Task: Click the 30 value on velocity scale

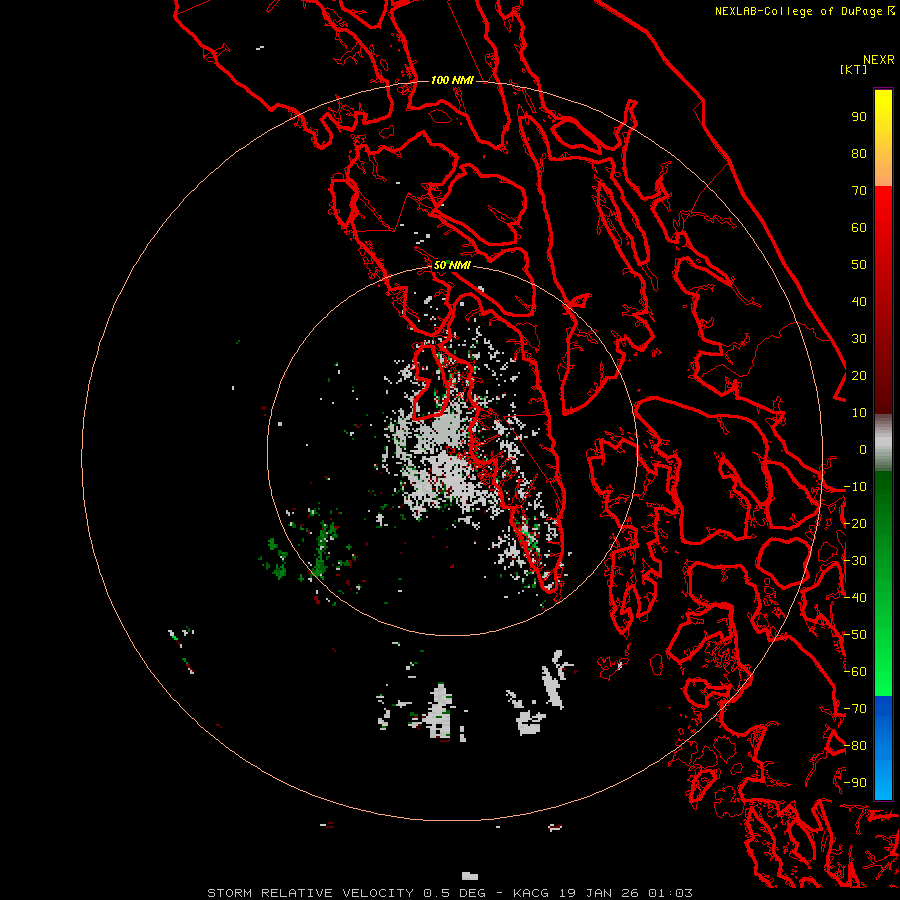Action: coord(859,339)
